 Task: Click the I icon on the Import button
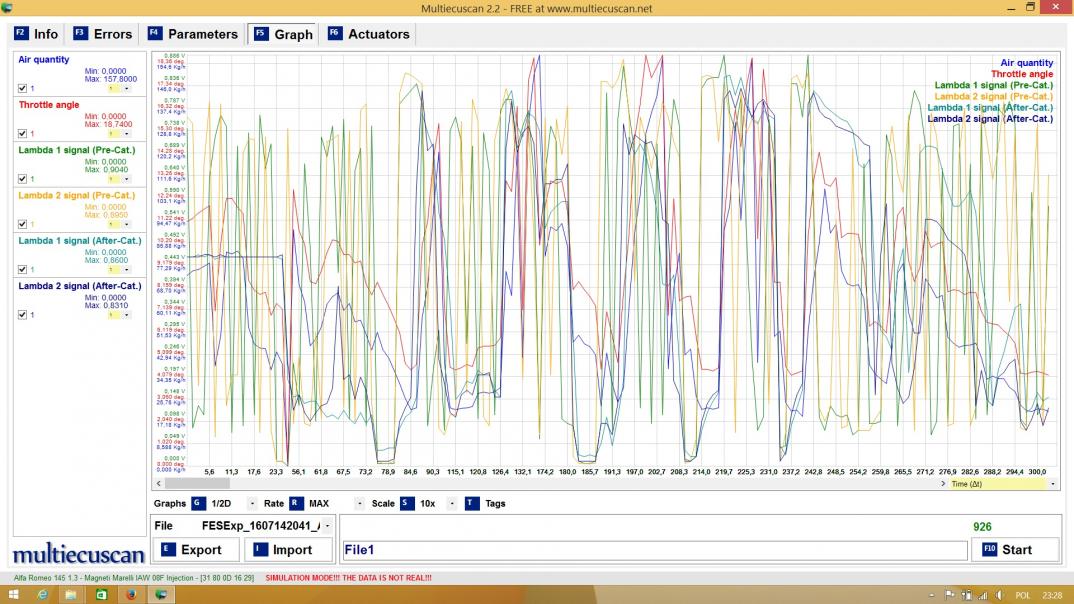pyautogui.click(x=260, y=549)
